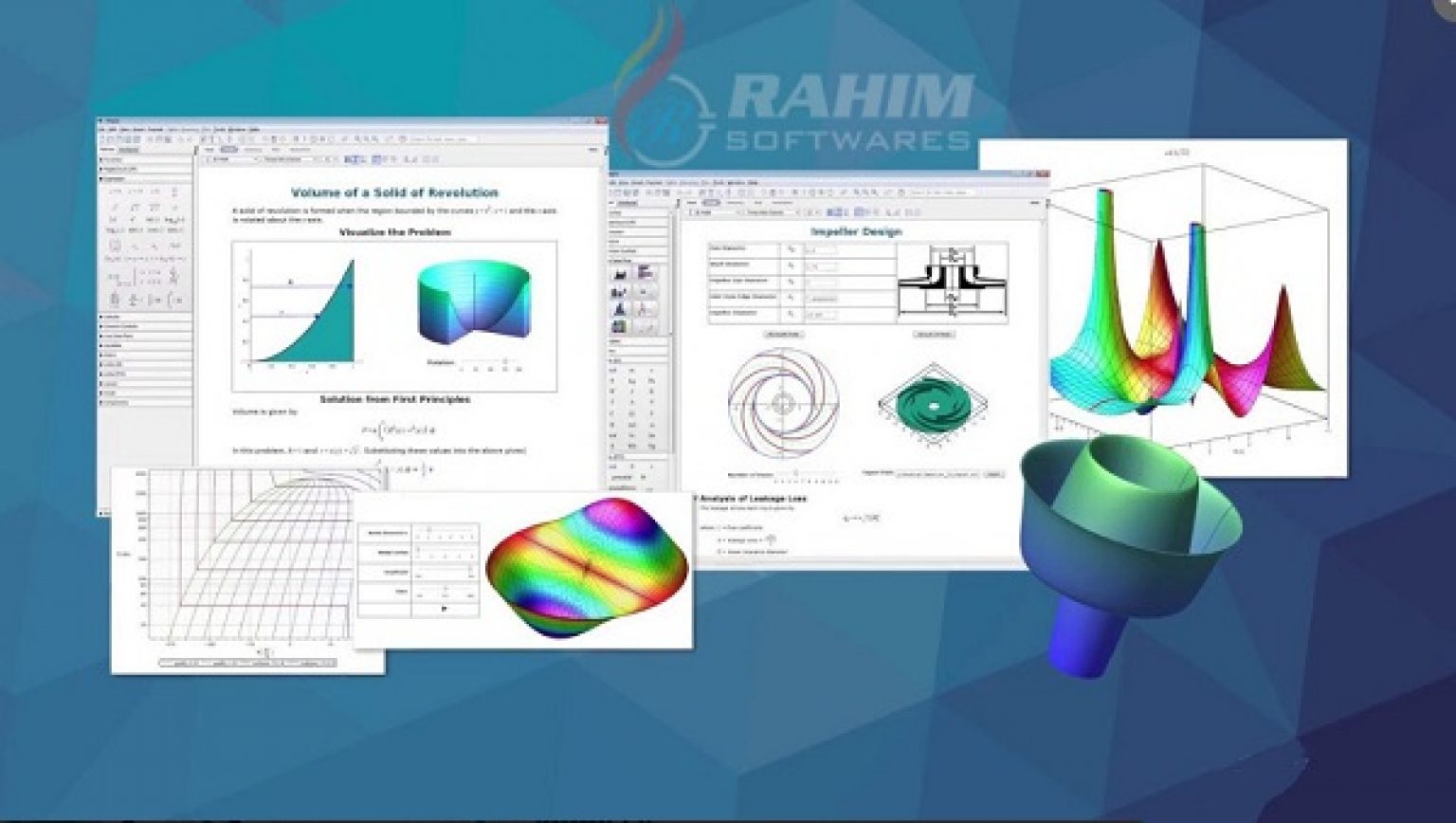
Task: Click the "Volume of a Solid of Revolution" heading
Action: pyautogui.click(x=394, y=192)
